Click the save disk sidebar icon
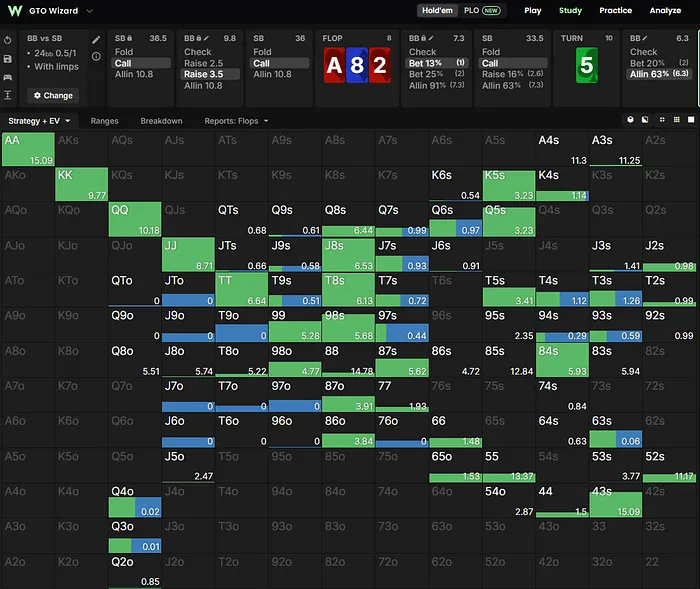 pos(8,59)
